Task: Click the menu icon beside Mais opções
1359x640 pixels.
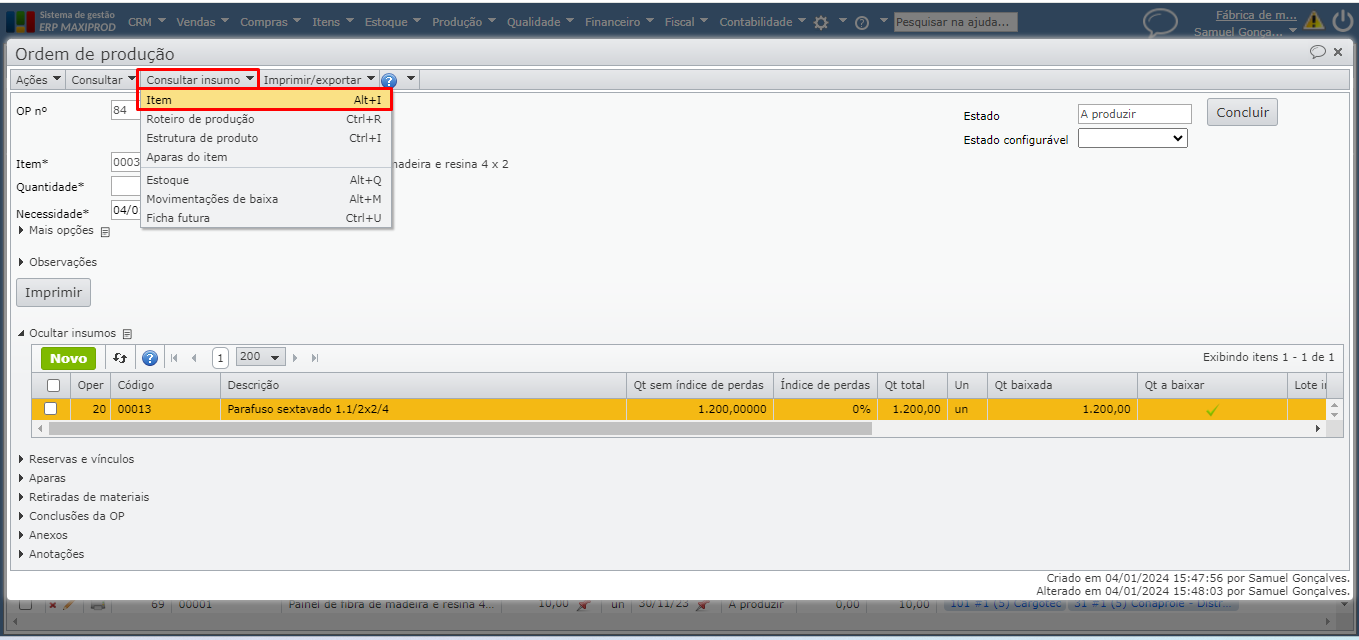Action: click(x=105, y=232)
